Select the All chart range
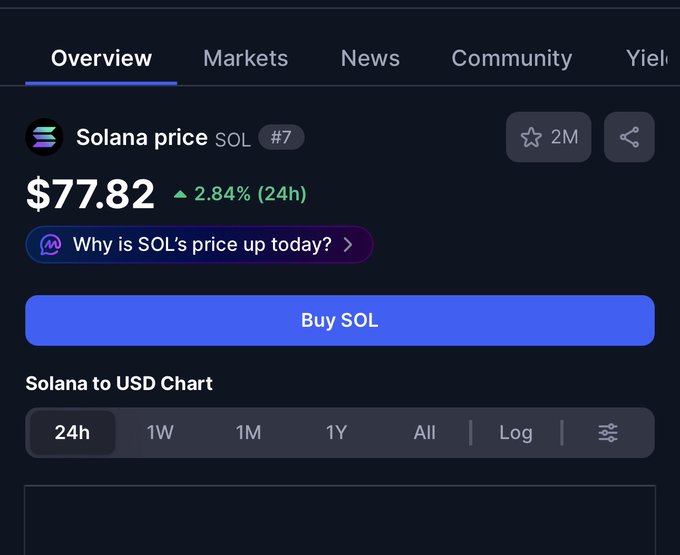This screenshot has width=680, height=555. [425, 432]
